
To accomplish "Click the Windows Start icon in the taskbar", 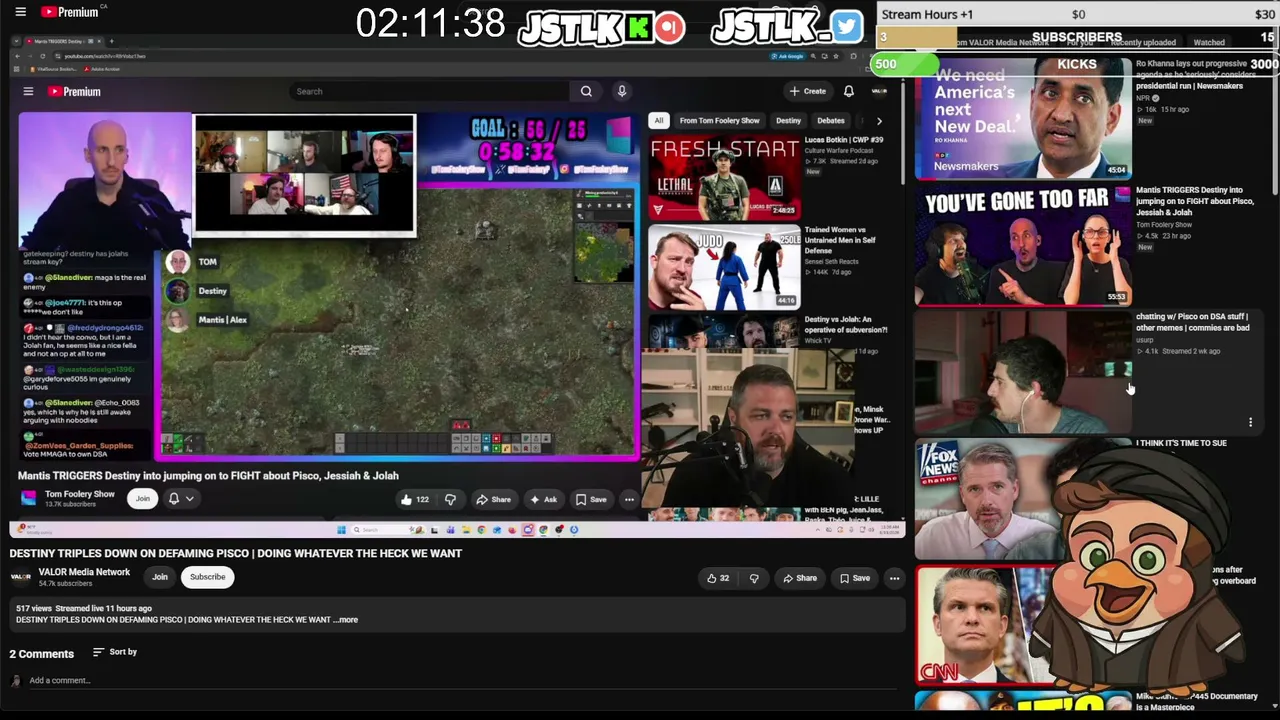I will coord(341,530).
